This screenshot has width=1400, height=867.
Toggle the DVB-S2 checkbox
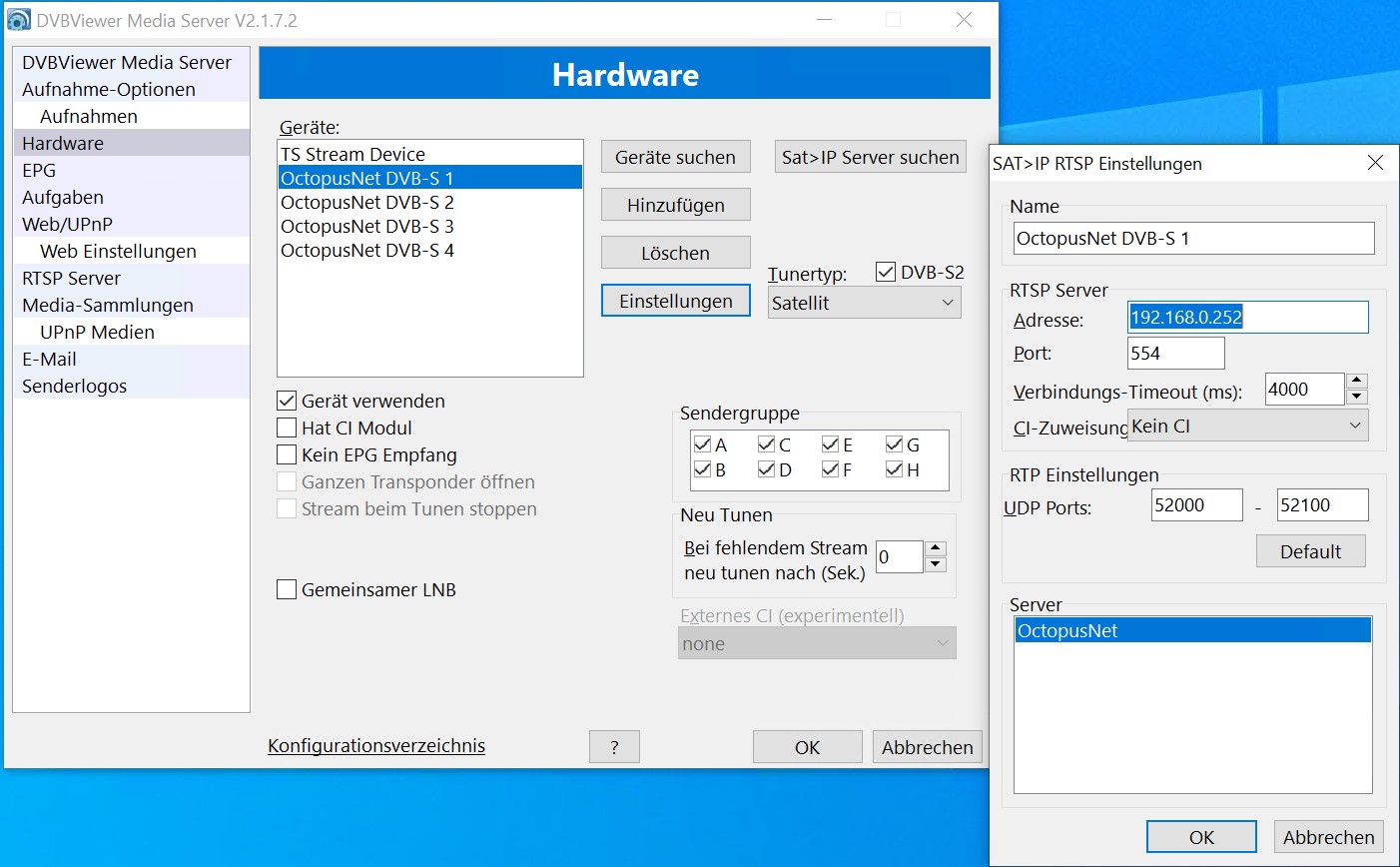(x=886, y=272)
